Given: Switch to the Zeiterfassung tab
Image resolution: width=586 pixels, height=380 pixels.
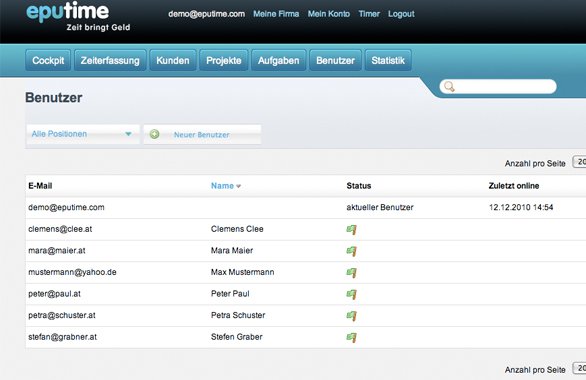Looking at the screenshot, I should 110,60.
